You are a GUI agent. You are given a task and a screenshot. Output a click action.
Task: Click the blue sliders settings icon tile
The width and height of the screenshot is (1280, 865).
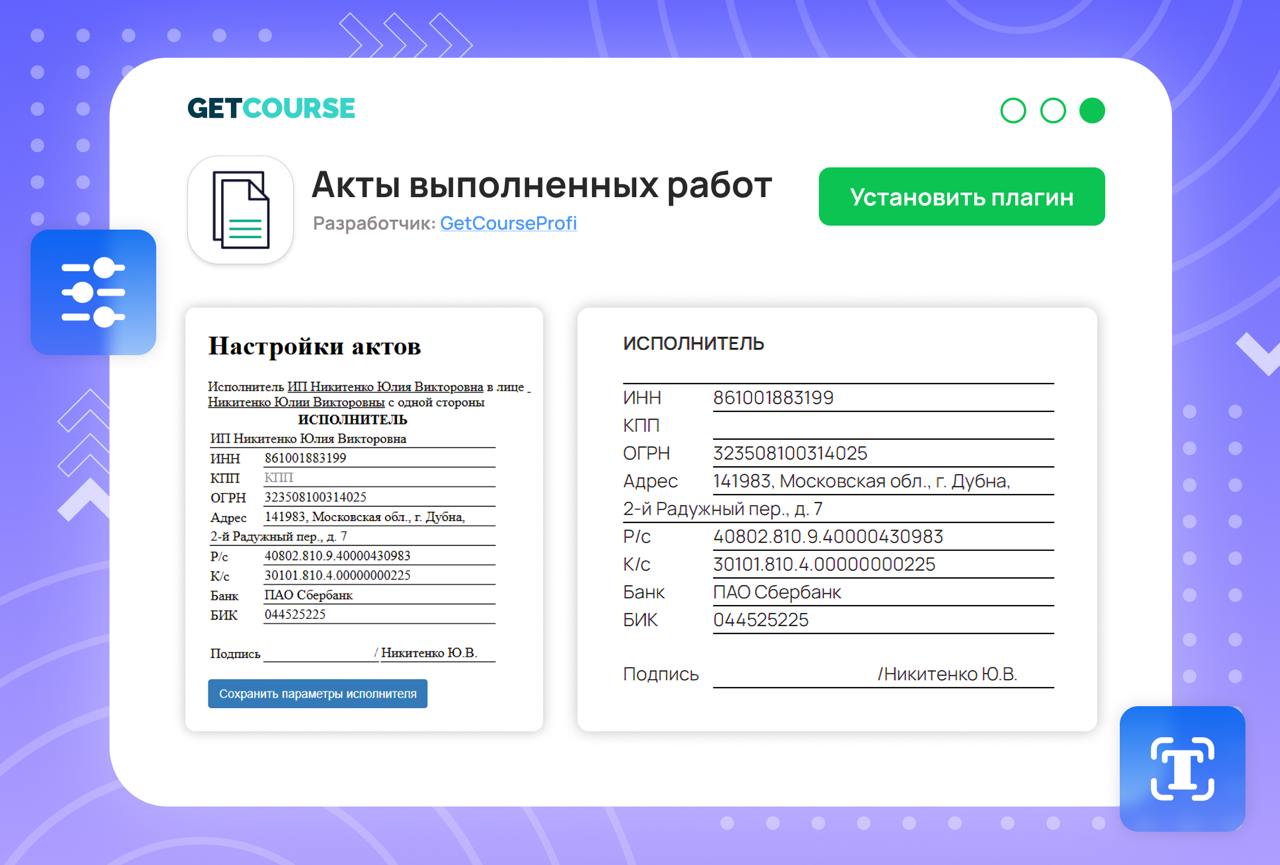click(x=93, y=292)
